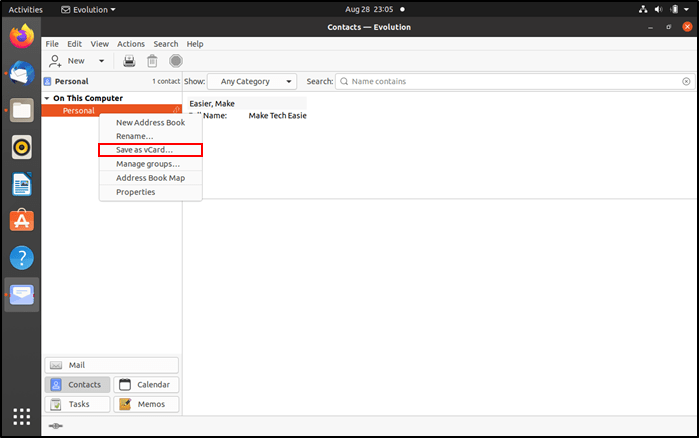This screenshot has width=699, height=438.
Task: Click Personal address book header icon
Action: pyautogui.click(x=47, y=82)
